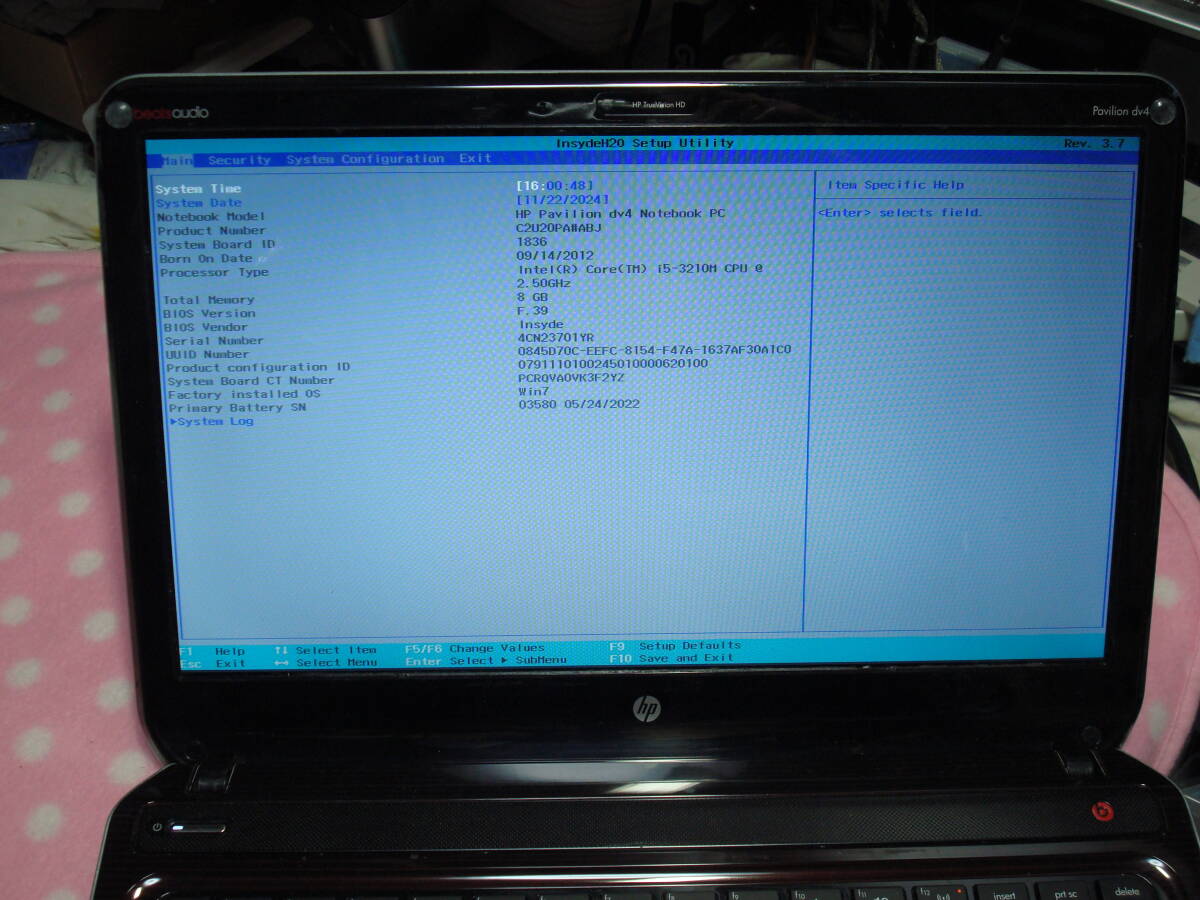1200x900 pixels.
Task: Click the Enter Select SubMenu footer hint
Action: [486, 661]
